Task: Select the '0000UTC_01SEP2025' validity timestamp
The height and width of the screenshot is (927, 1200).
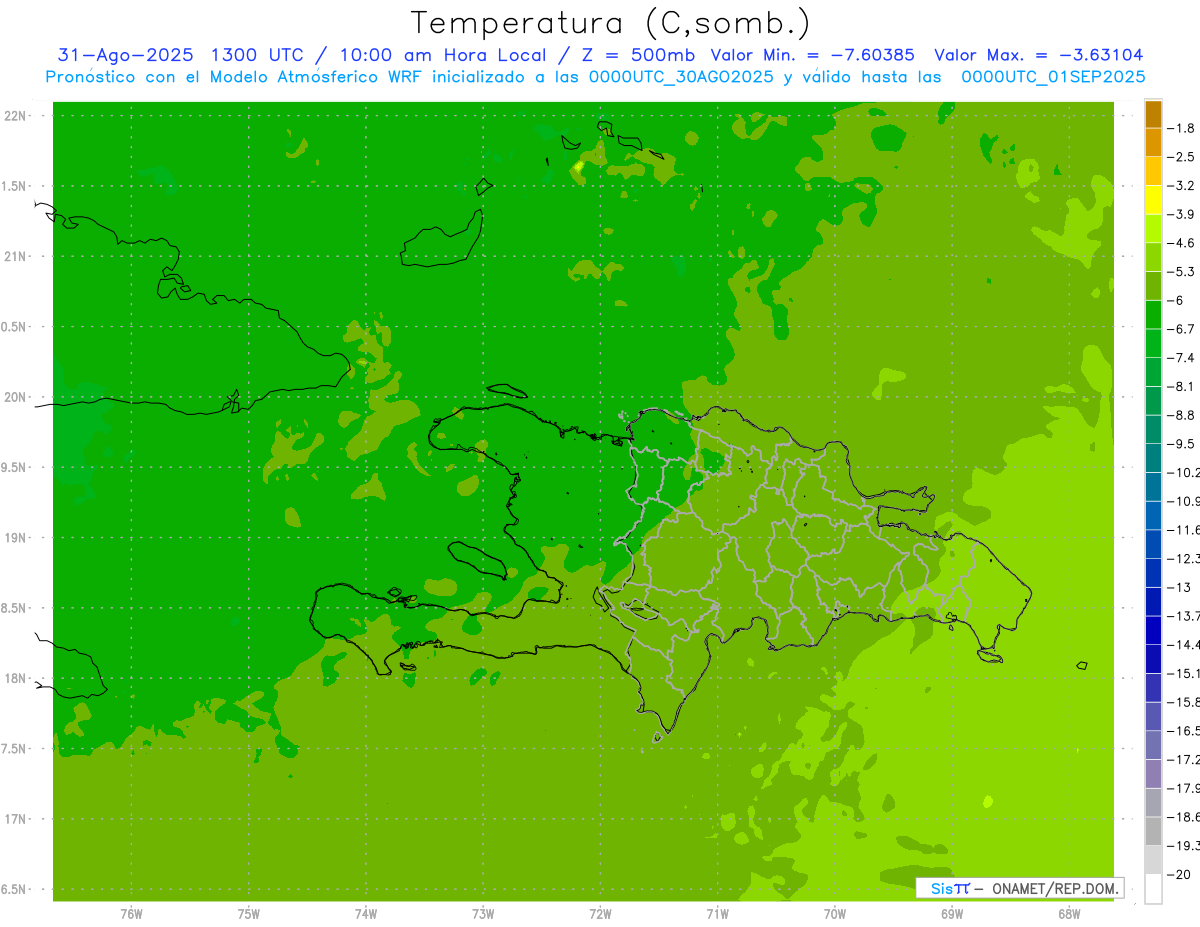Action: coord(1053,77)
